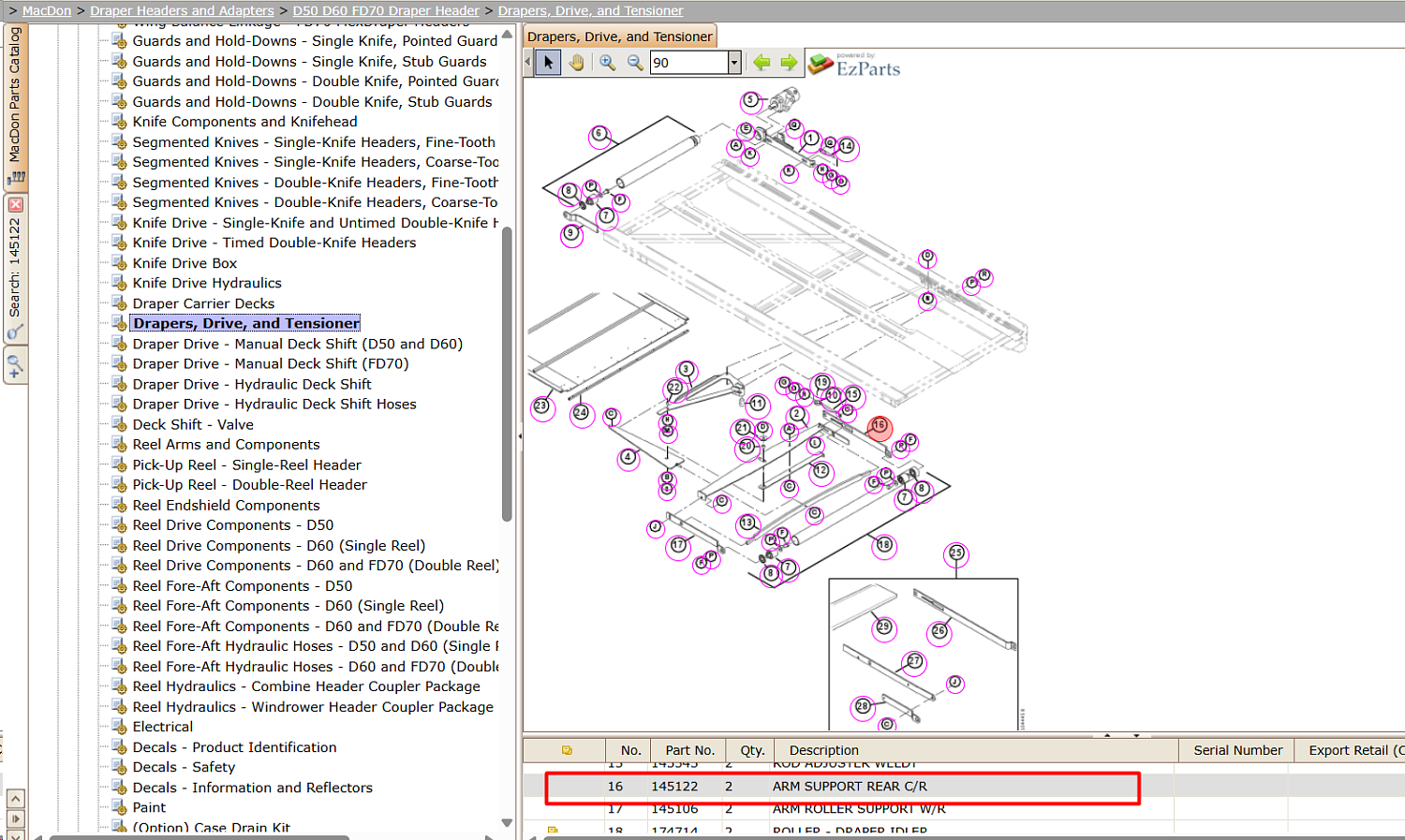Open Knife Components and Knifehead
1405x840 pixels.
click(x=244, y=122)
